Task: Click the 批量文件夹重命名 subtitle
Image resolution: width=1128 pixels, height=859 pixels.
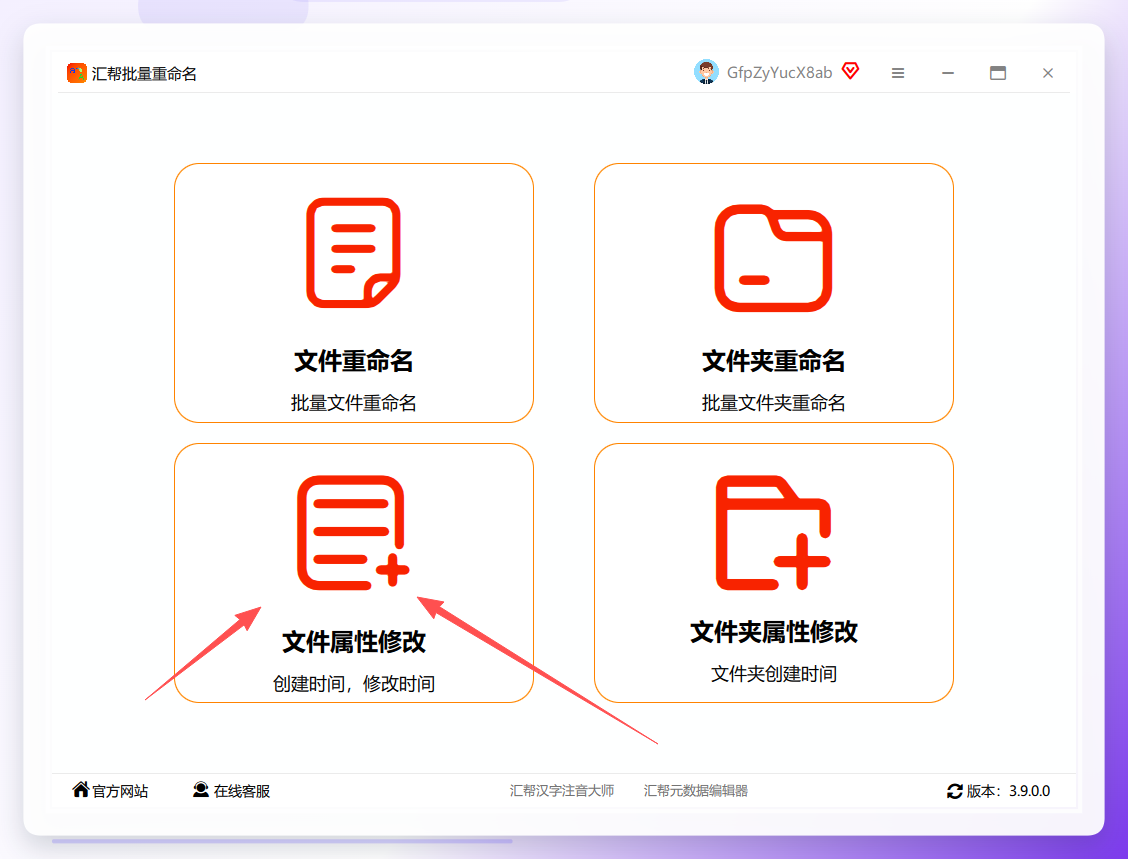Action: point(773,403)
